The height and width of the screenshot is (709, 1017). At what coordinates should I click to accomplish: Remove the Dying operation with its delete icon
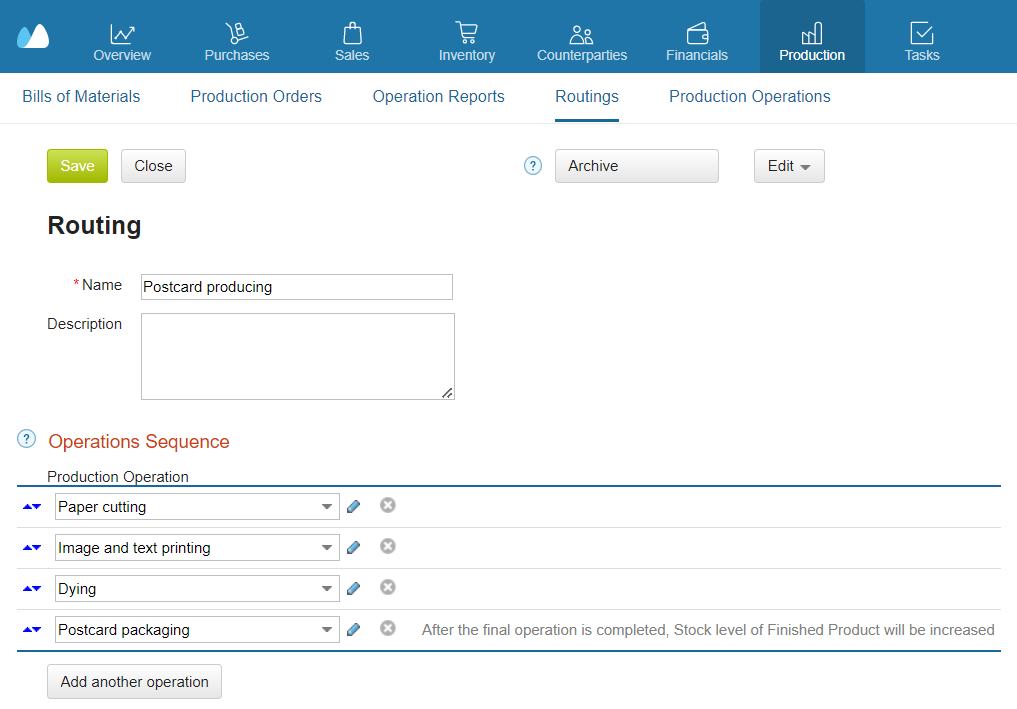pyautogui.click(x=388, y=588)
